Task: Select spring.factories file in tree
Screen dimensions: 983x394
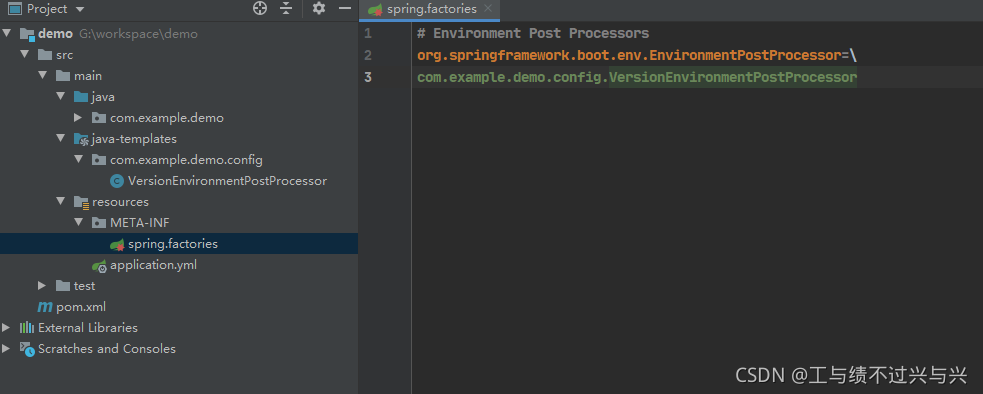Action: point(173,244)
